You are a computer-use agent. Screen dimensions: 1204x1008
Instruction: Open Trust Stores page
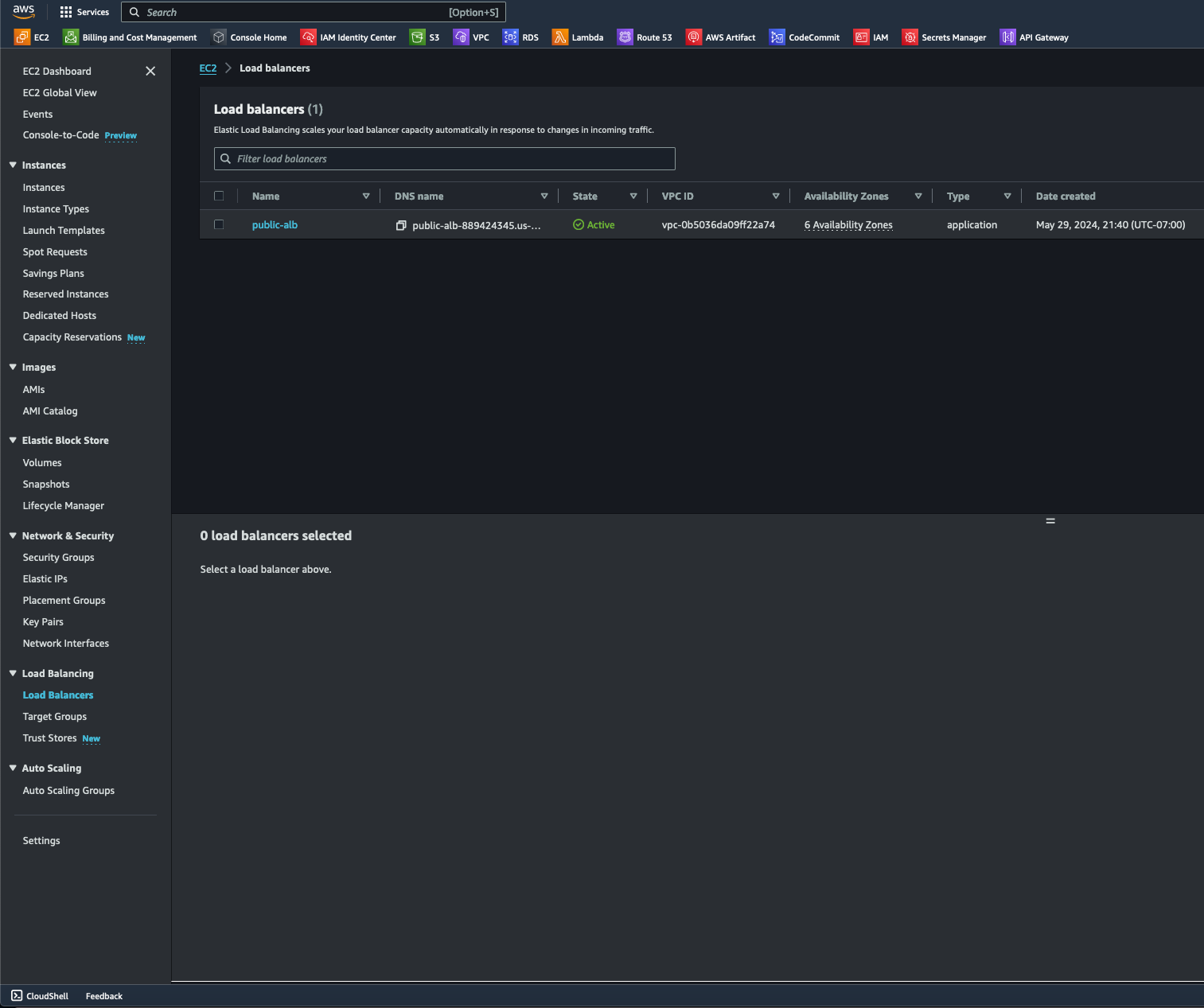[x=61, y=738]
